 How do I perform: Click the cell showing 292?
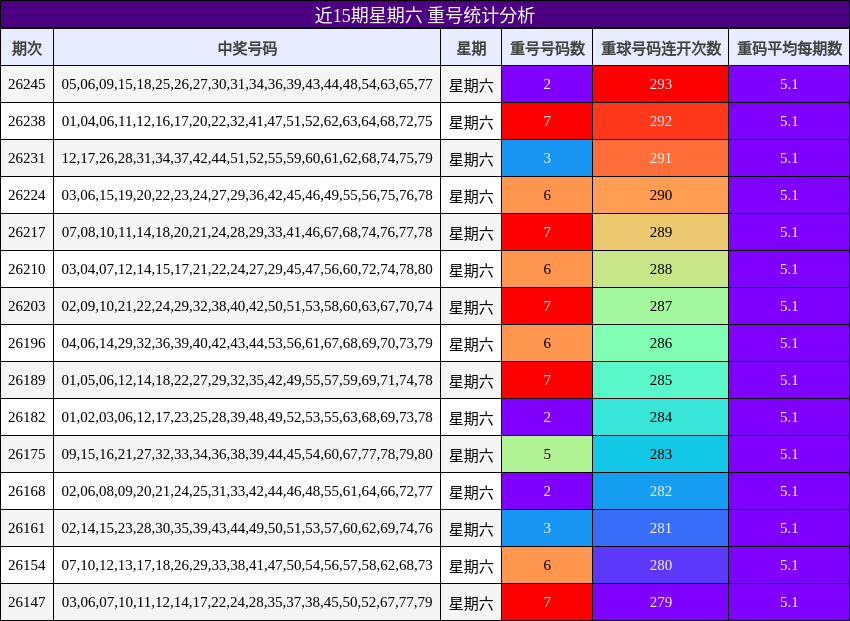pyautogui.click(x=660, y=121)
